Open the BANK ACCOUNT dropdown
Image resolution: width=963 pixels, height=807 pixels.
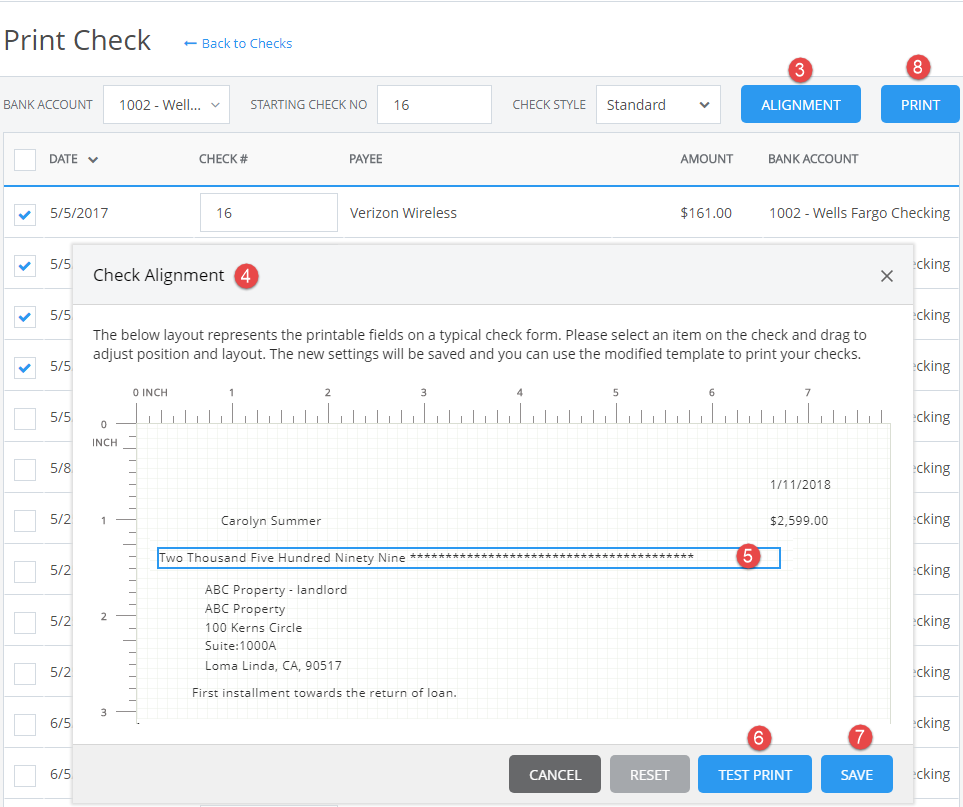[x=166, y=104]
